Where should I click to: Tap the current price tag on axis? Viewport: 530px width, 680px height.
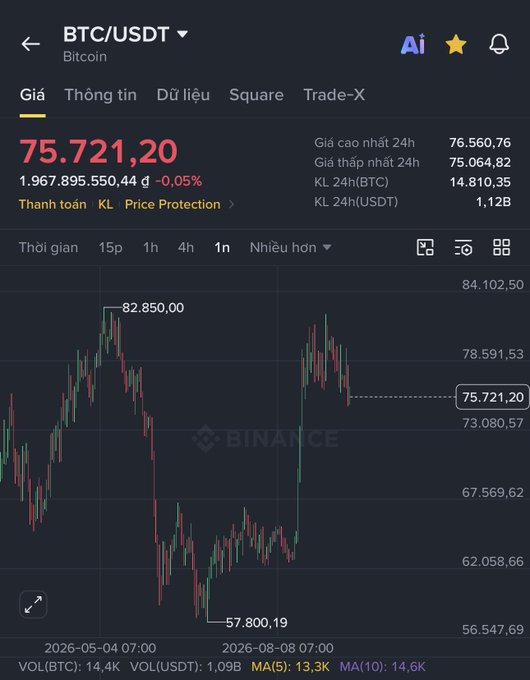[x=492, y=397]
